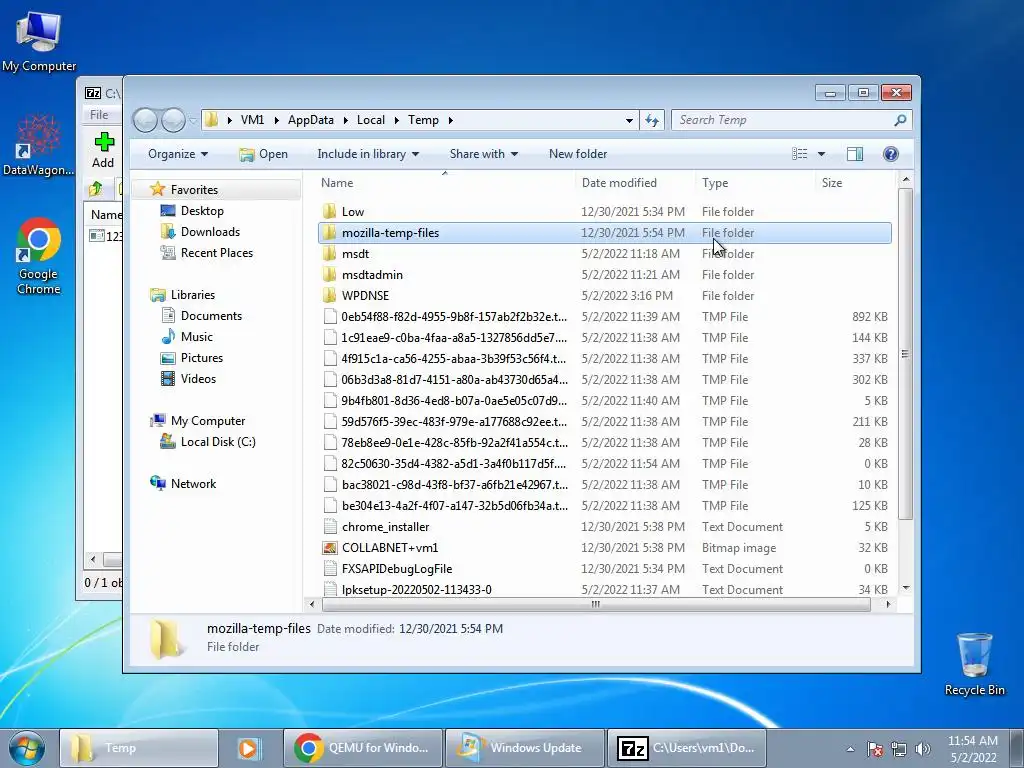Refresh the Temp folder view
The height and width of the screenshot is (768, 1024).
tap(652, 120)
